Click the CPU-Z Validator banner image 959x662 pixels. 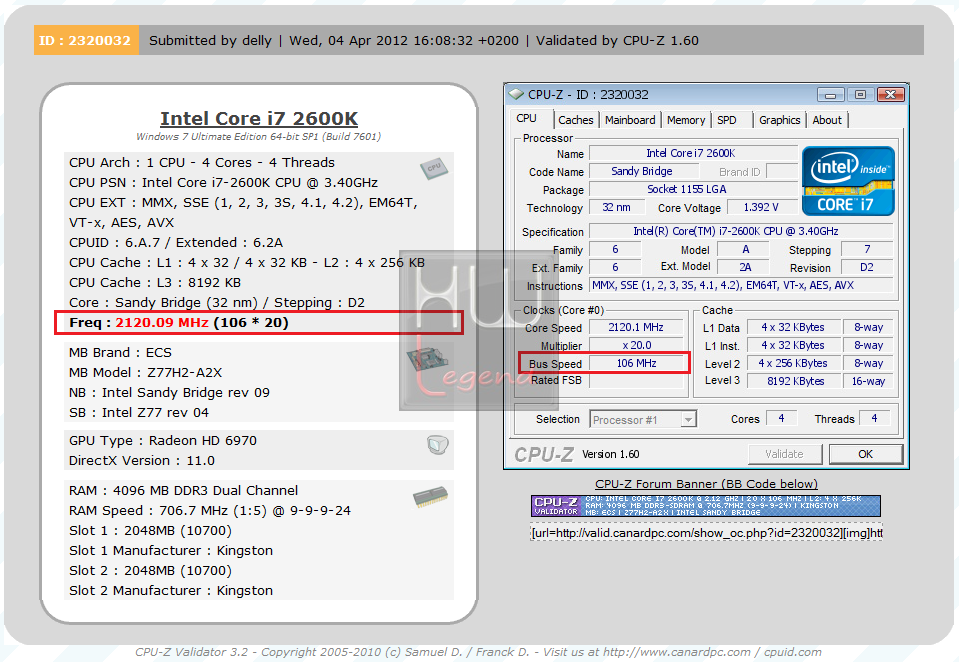point(706,506)
